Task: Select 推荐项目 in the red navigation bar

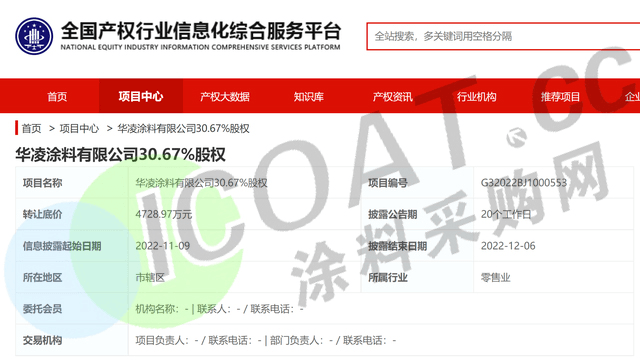Action: pyautogui.click(x=560, y=97)
